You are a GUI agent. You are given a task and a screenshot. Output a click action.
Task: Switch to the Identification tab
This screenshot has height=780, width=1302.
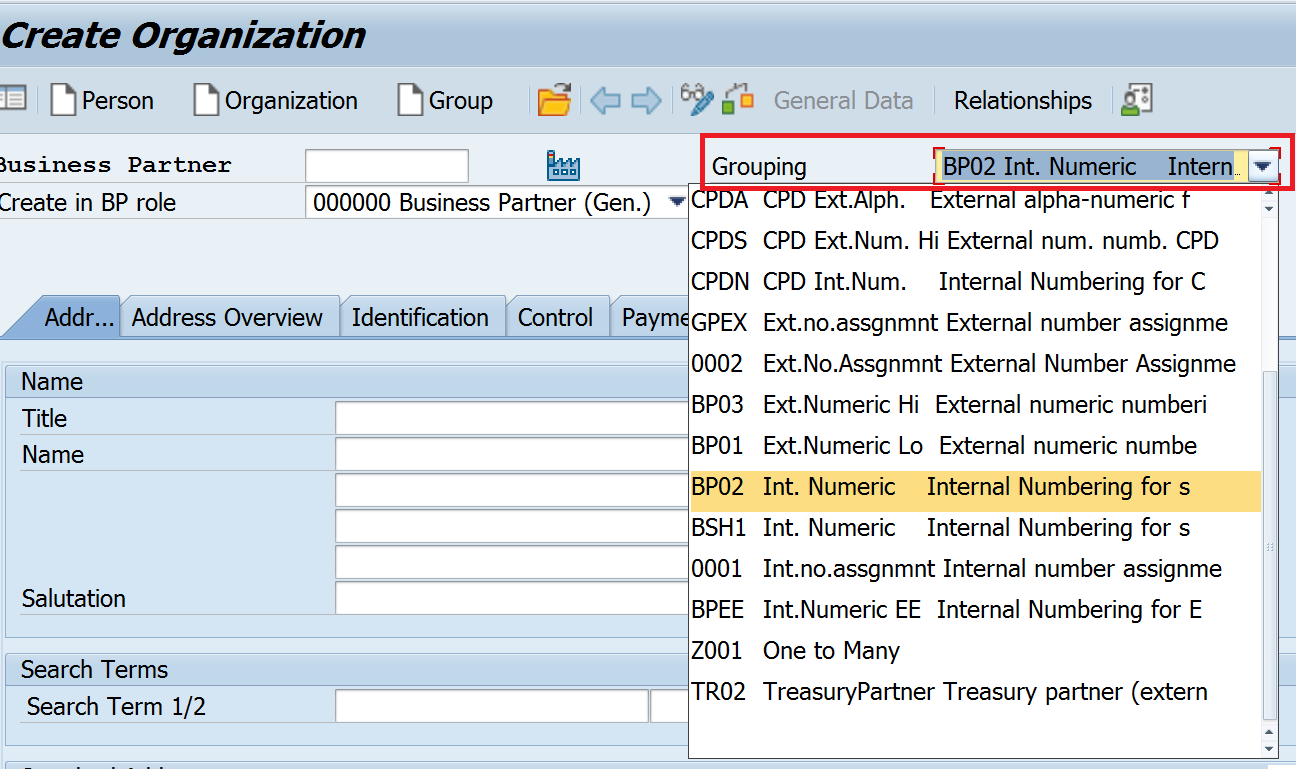[422, 316]
